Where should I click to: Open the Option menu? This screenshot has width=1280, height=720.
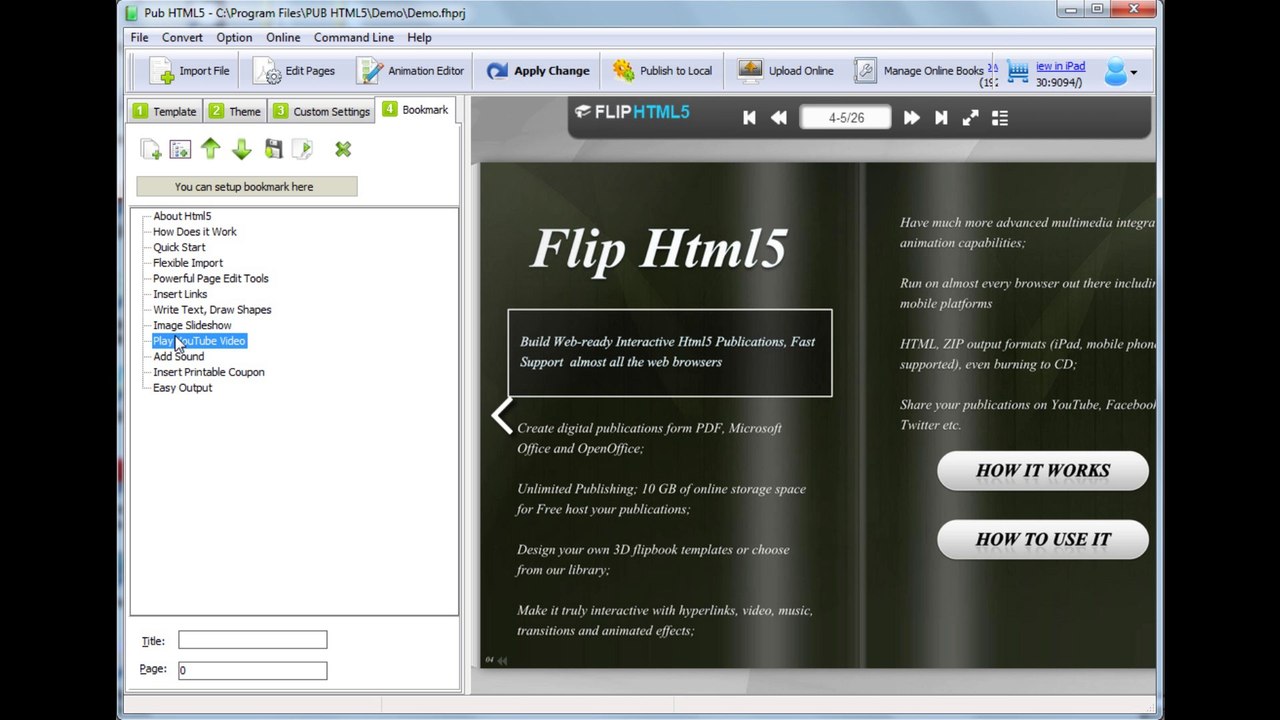234,37
